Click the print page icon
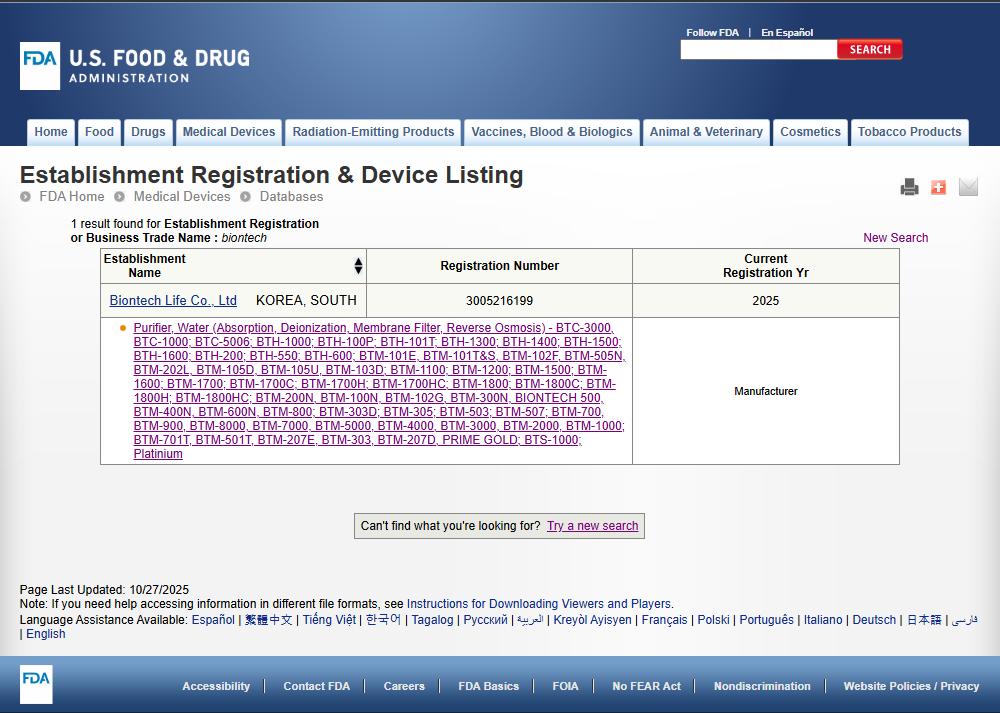This screenshot has height=713, width=1000. (909, 187)
